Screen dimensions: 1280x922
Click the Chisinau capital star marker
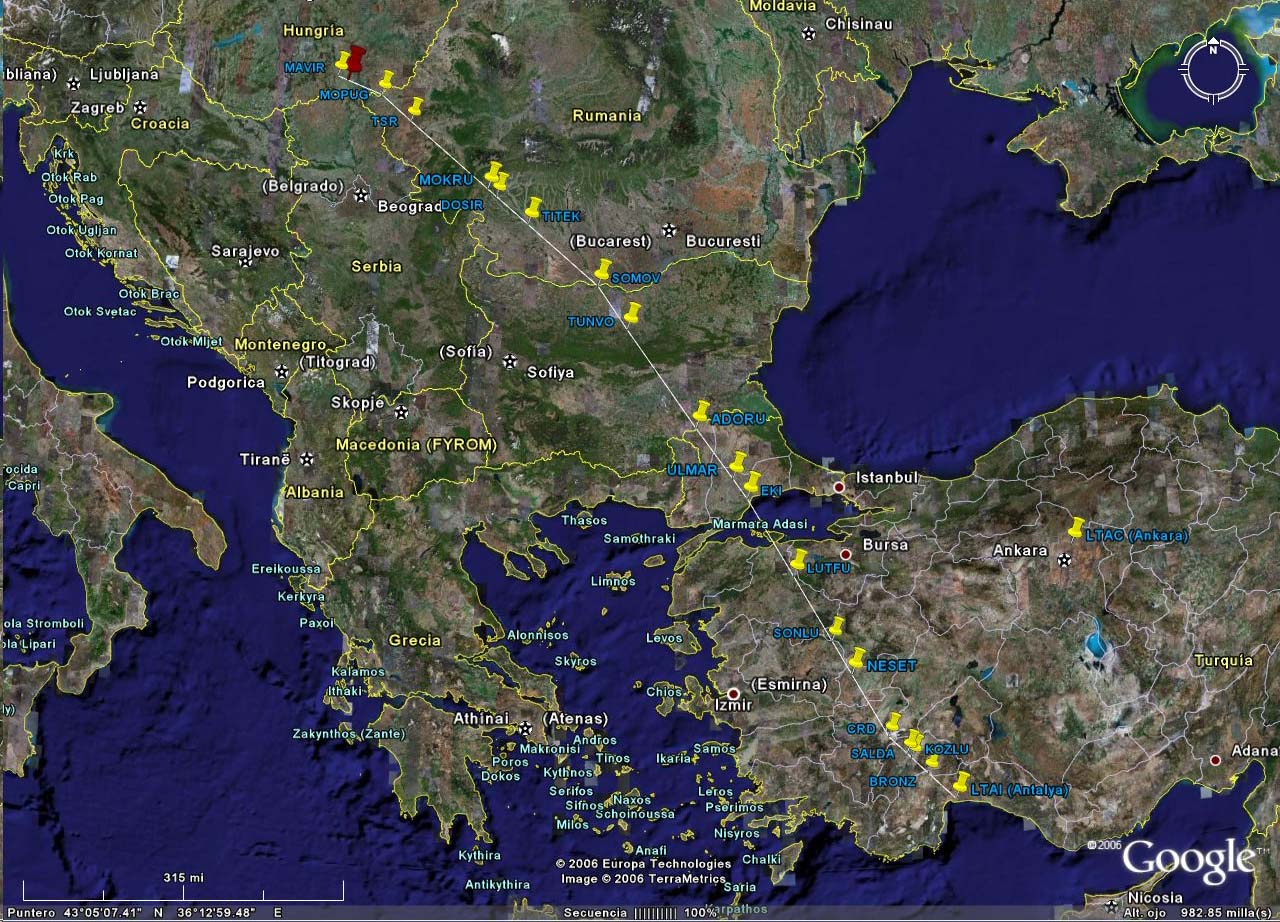(808, 33)
